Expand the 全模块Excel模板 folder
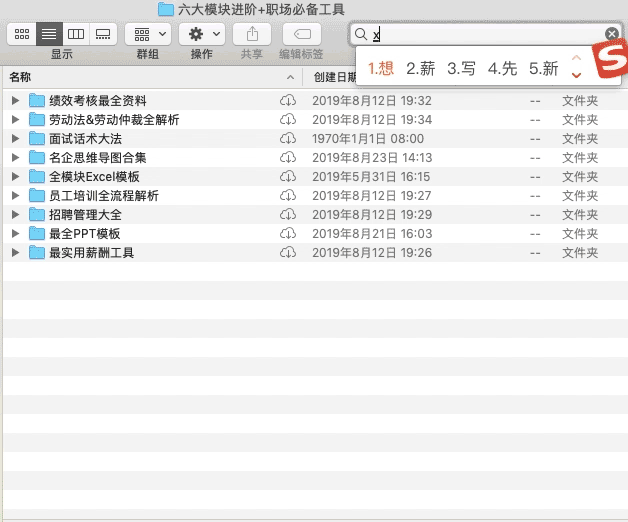The height and width of the screenshot is (522, 628). (x=15, y=177)
